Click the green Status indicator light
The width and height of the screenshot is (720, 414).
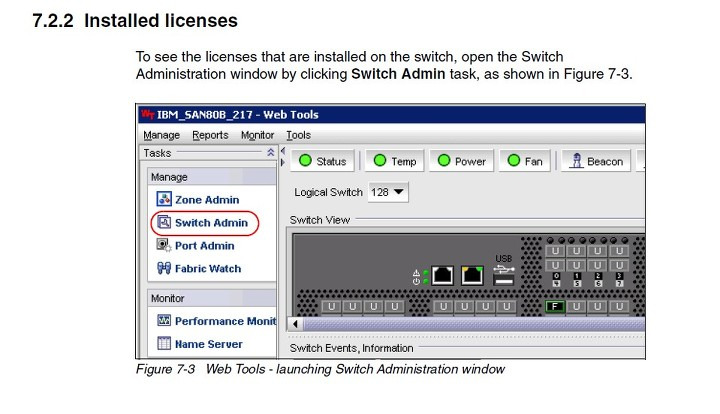tap(305, 160)
